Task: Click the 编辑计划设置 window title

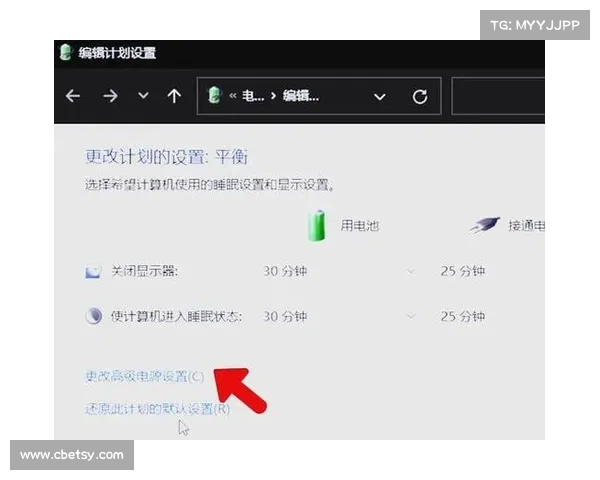Action: coord(117,53)
